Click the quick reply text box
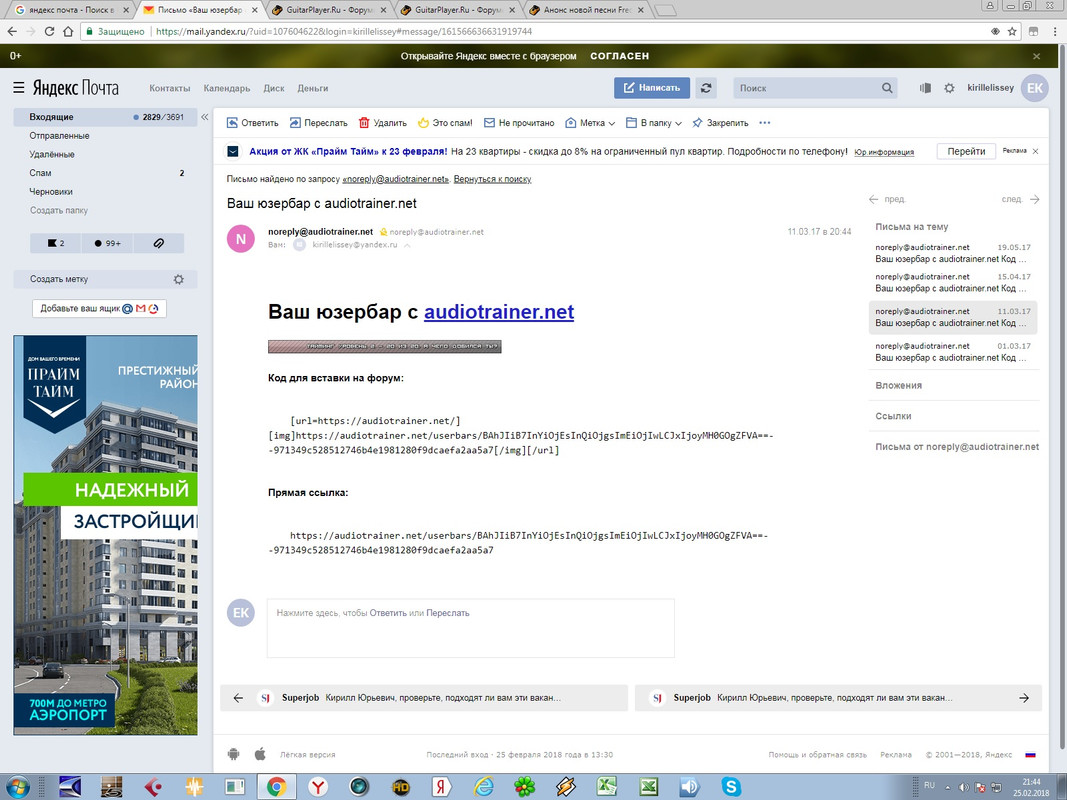This screenshot has width=1067, height=800. (470, 628)
